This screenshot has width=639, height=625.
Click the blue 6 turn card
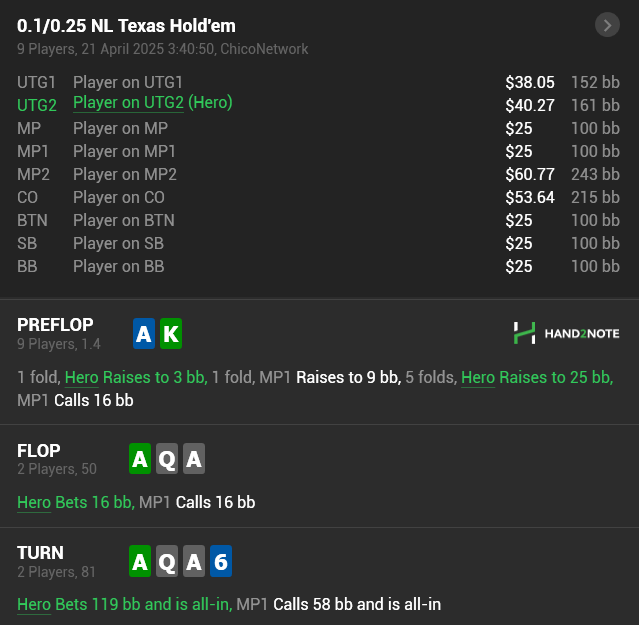click(x=221, y=561)
